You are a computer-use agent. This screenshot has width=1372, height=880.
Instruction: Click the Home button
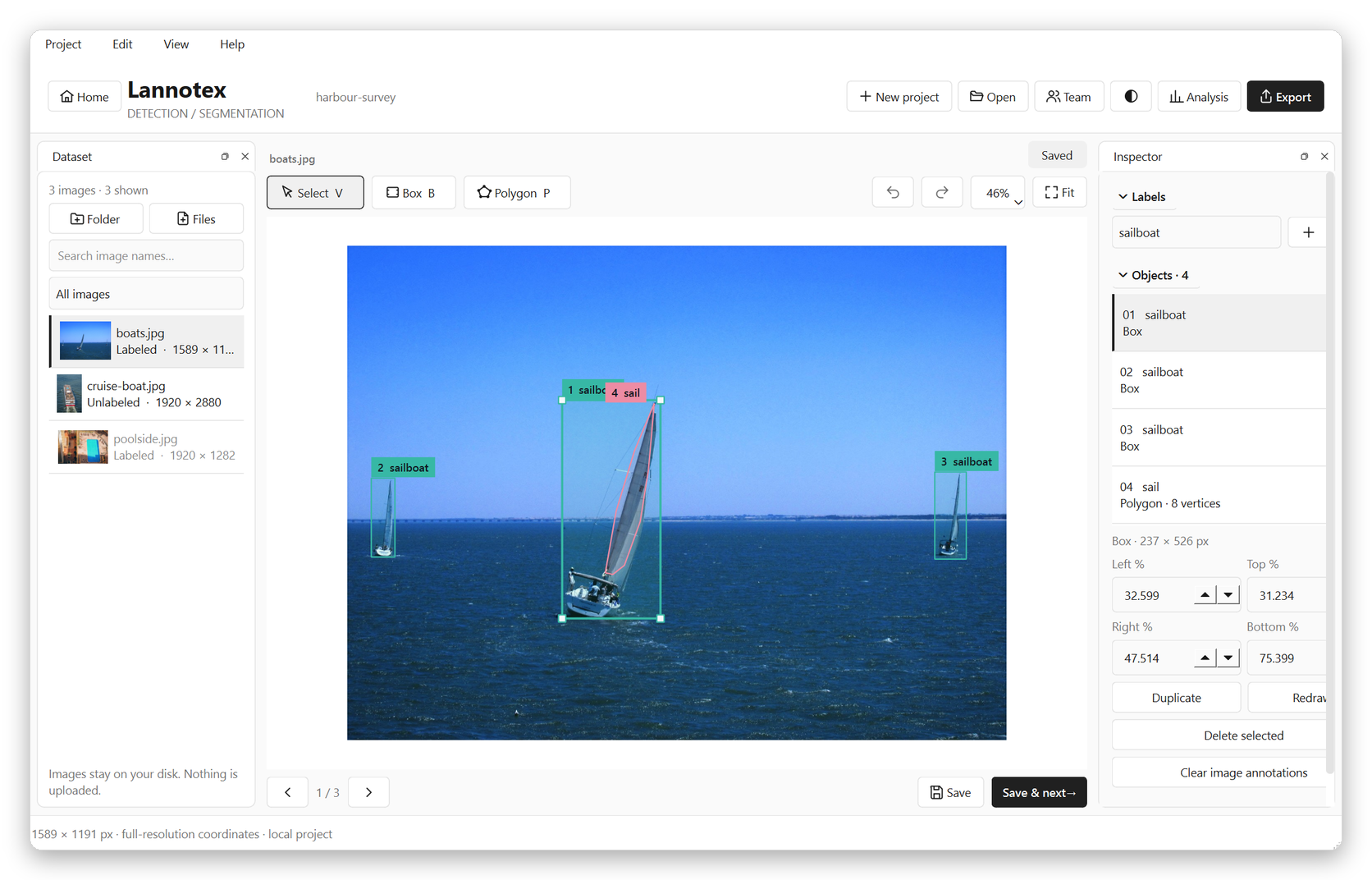pyautogui.click(x=85, y=97)
